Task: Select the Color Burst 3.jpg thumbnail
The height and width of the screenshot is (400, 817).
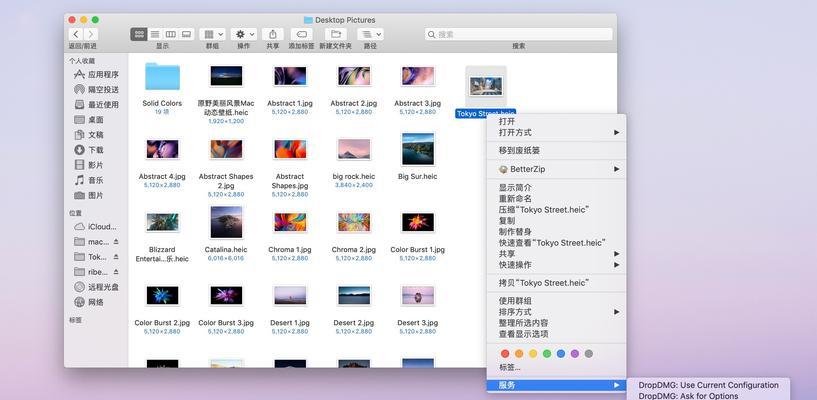Action: pos(226,295)
